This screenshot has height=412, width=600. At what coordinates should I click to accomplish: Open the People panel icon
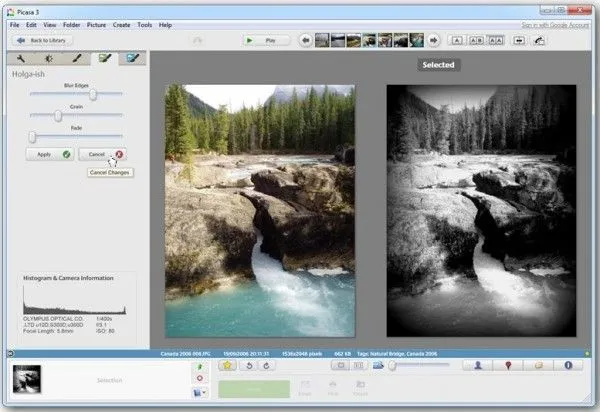tap(478, 365)
